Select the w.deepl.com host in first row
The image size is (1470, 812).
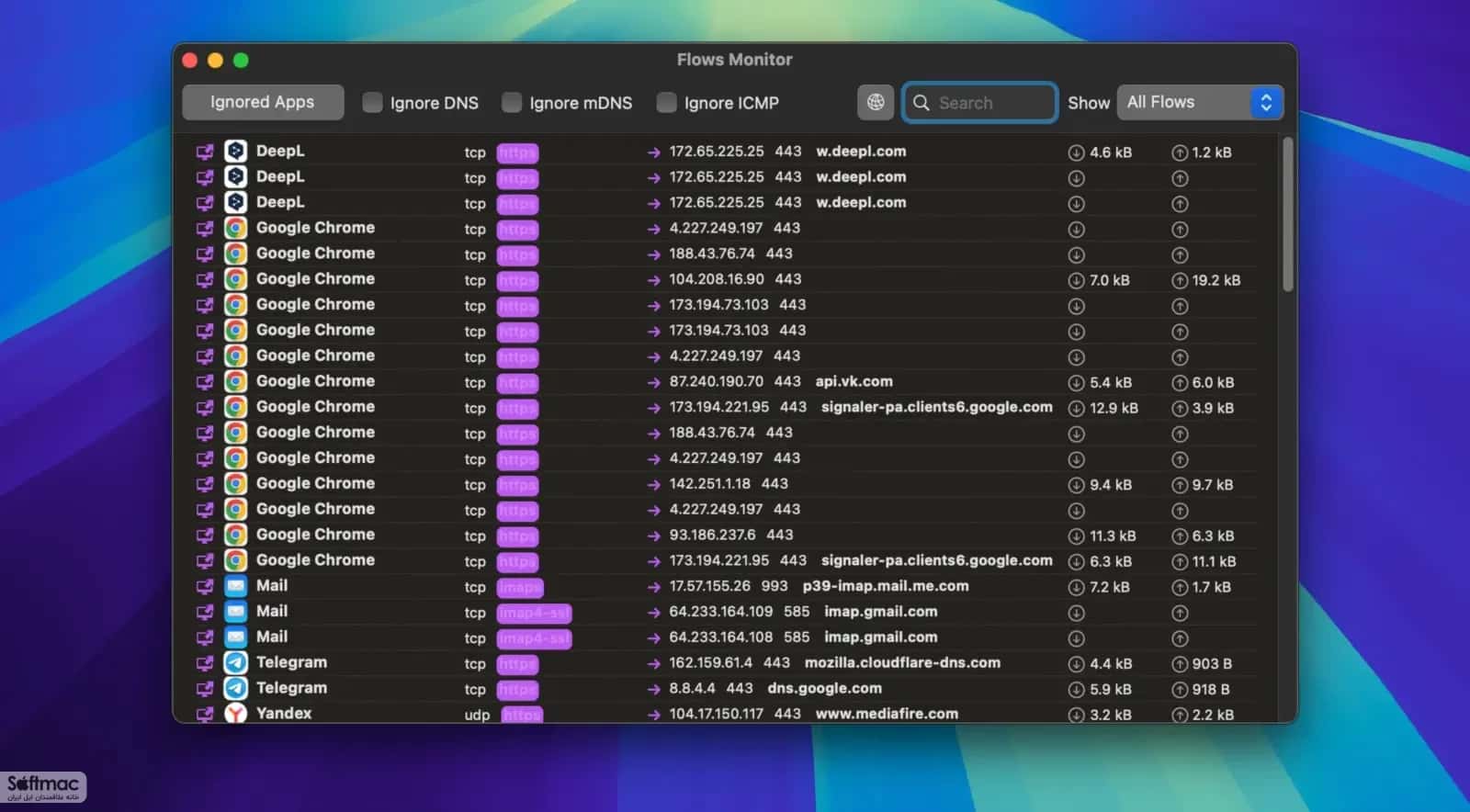[861, 152]
